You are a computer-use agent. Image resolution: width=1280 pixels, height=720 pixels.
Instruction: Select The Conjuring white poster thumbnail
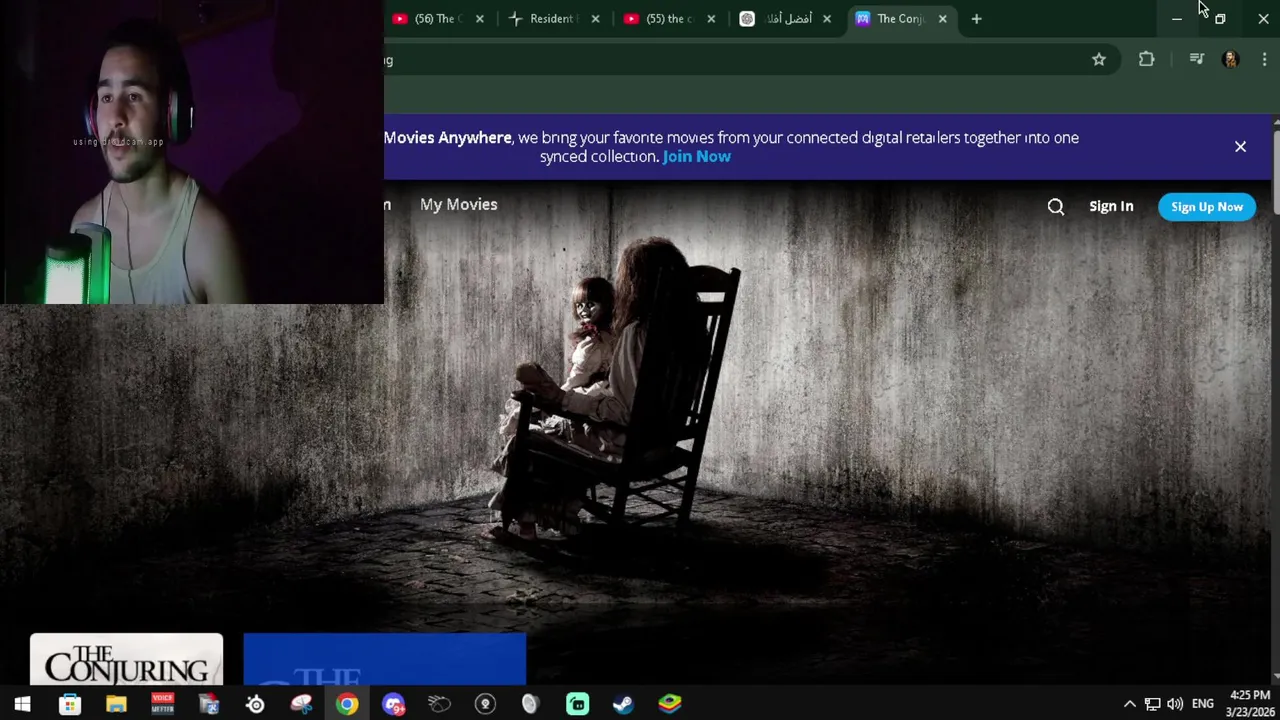pos(126,659)
